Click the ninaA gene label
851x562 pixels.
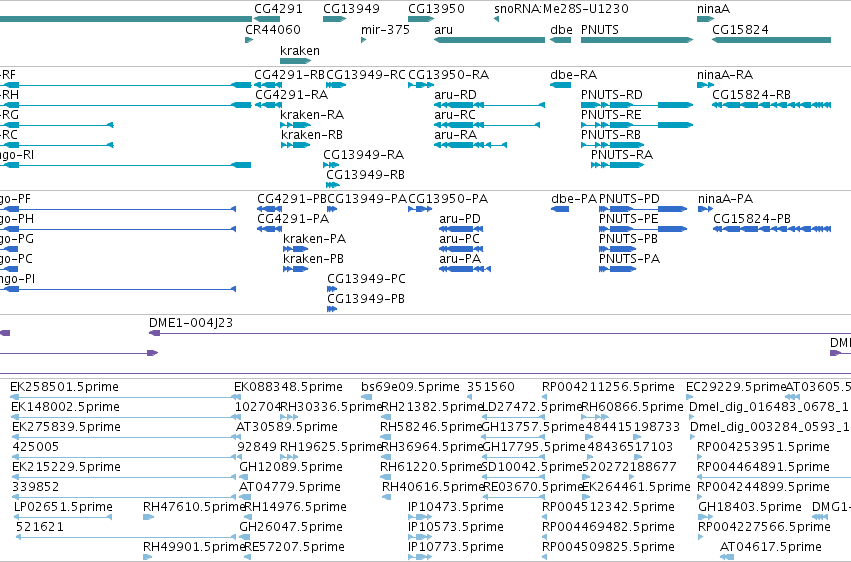713,9
